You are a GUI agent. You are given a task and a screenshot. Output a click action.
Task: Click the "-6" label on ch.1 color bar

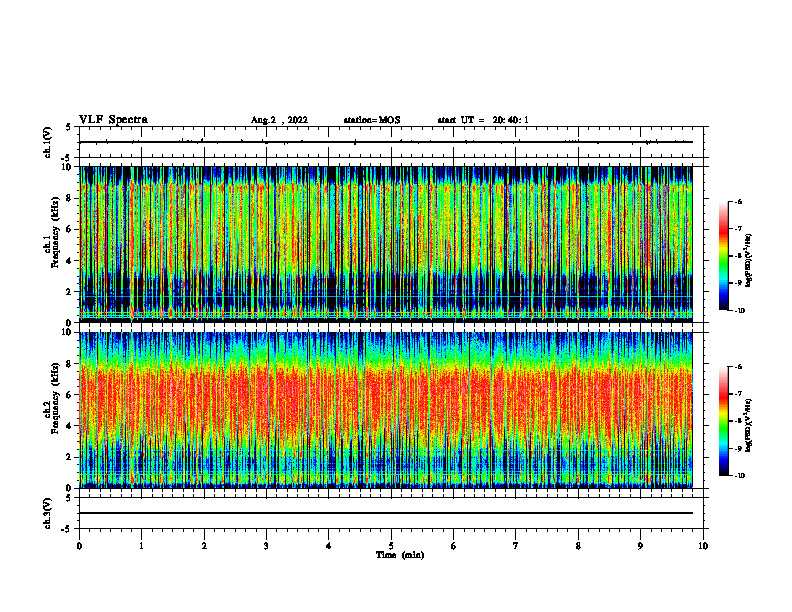(x=738, y=201)
